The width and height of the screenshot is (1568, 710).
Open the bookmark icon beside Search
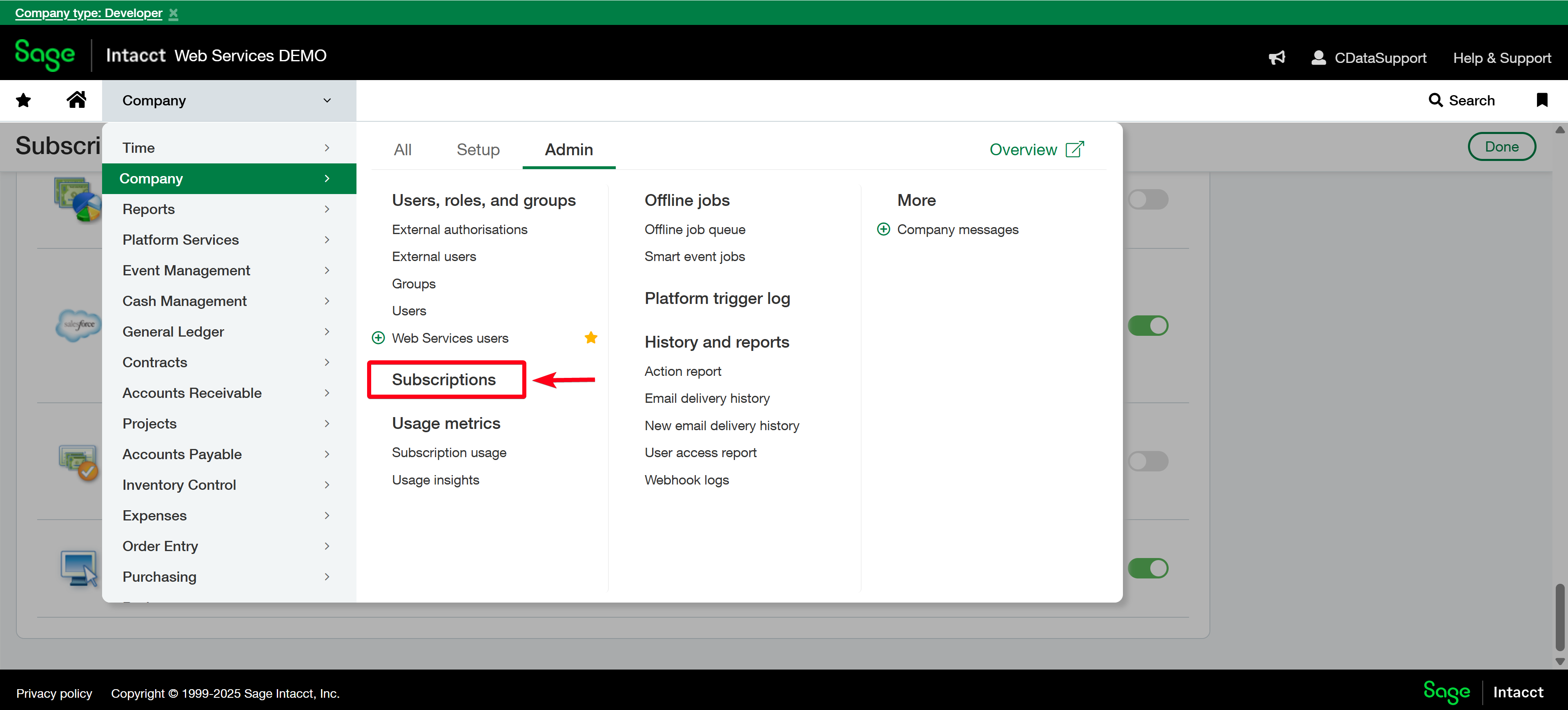pyautogui.click(x=1541, y=100)
